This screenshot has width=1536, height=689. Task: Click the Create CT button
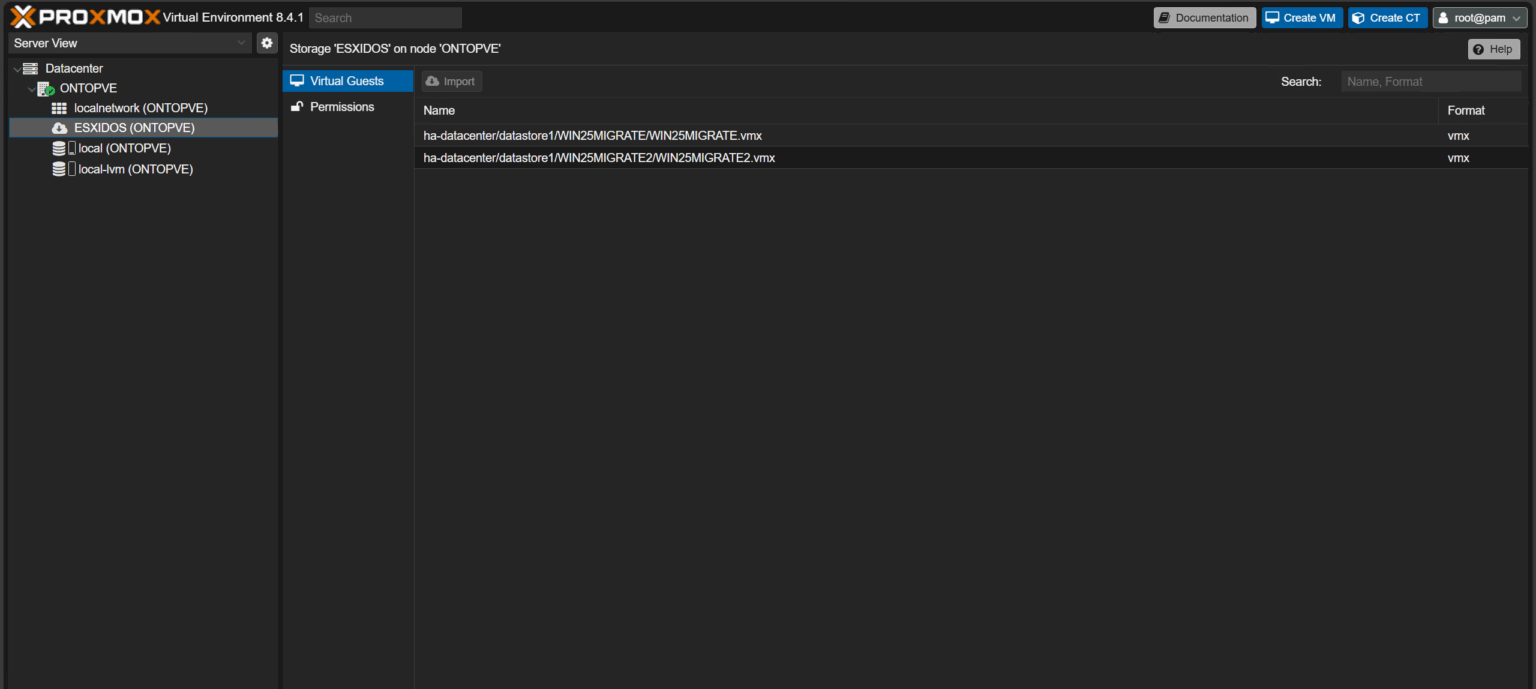(1387, 18)
